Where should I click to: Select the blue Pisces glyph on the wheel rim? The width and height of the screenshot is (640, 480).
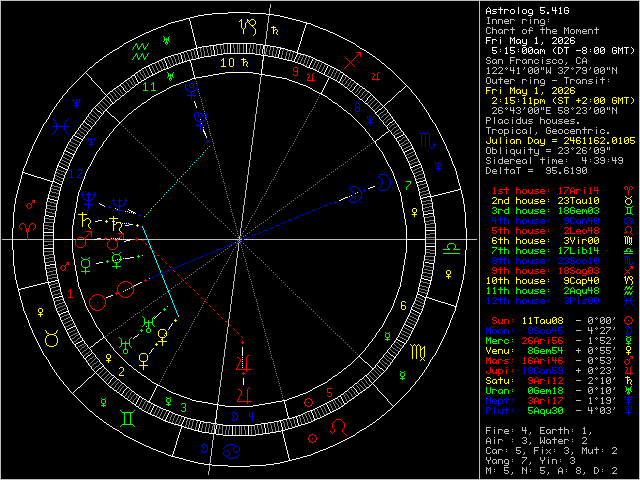tap(60, 127)
